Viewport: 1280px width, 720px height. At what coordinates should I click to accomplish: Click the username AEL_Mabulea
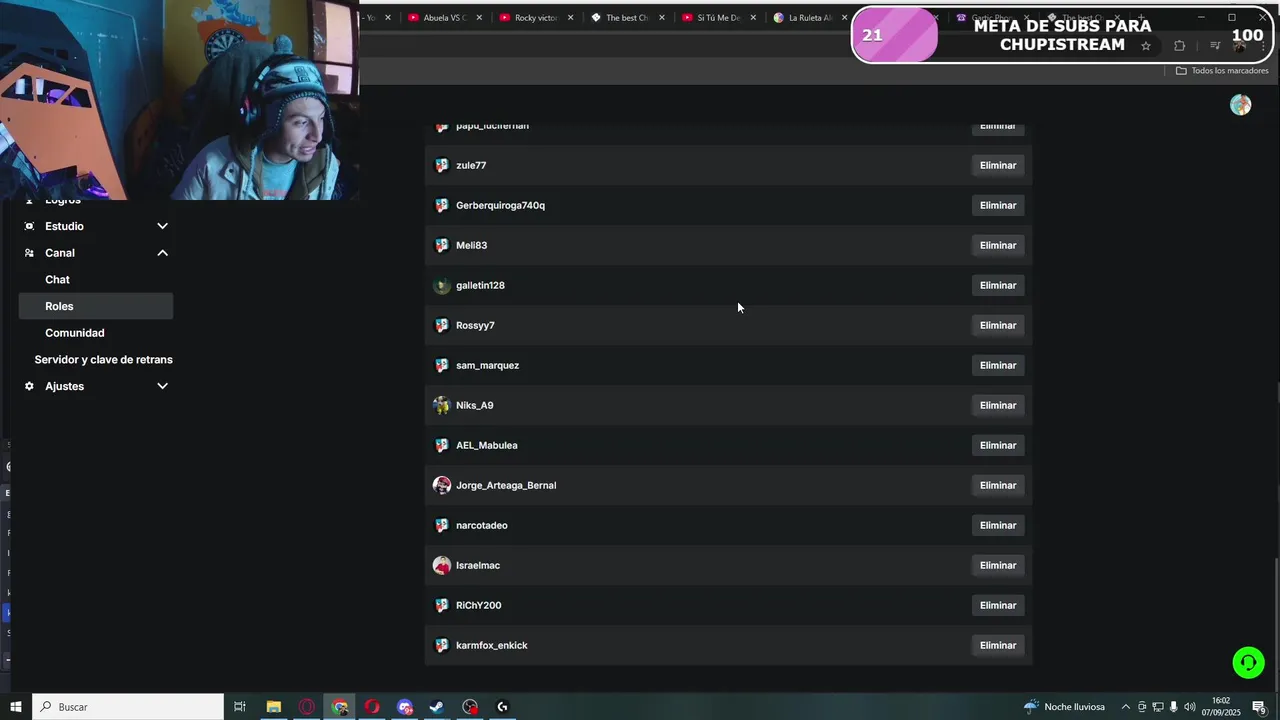487,445
